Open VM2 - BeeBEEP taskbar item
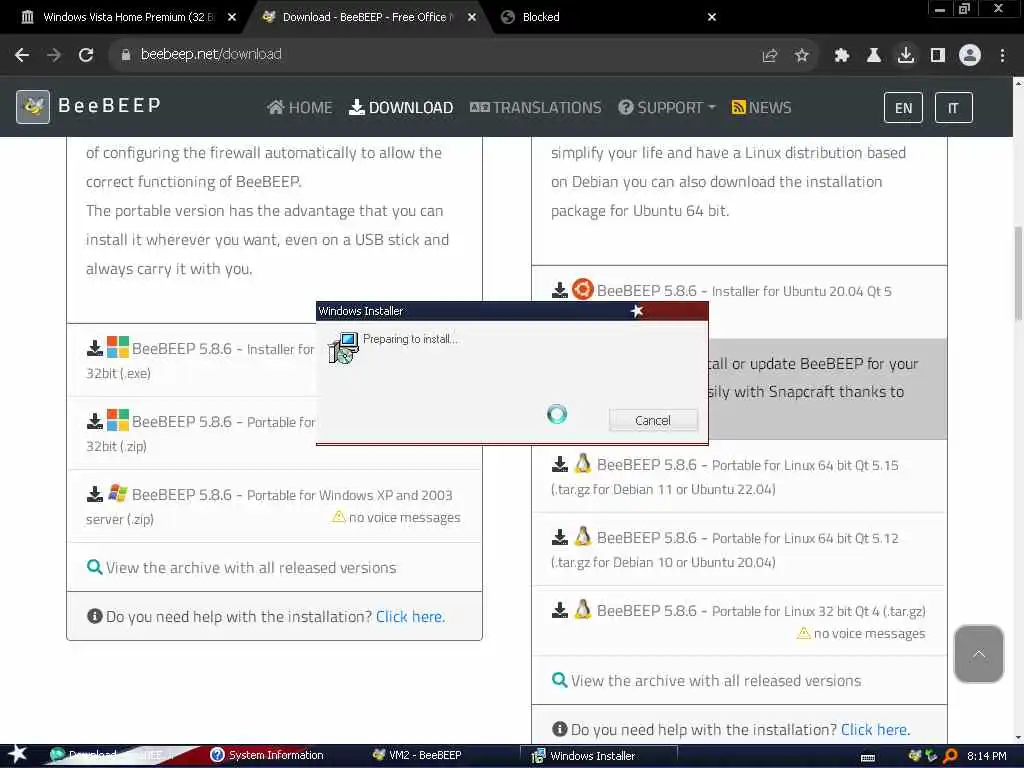The image size is (1024, 768). coord(418,755)
